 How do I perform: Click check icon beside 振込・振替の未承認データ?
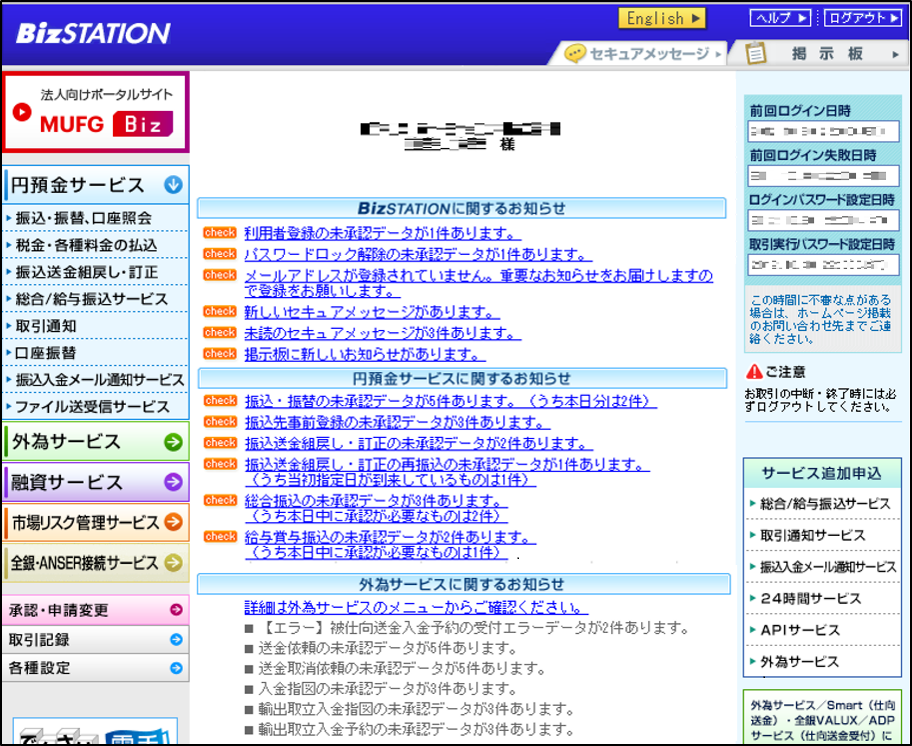tap(220, 400)
